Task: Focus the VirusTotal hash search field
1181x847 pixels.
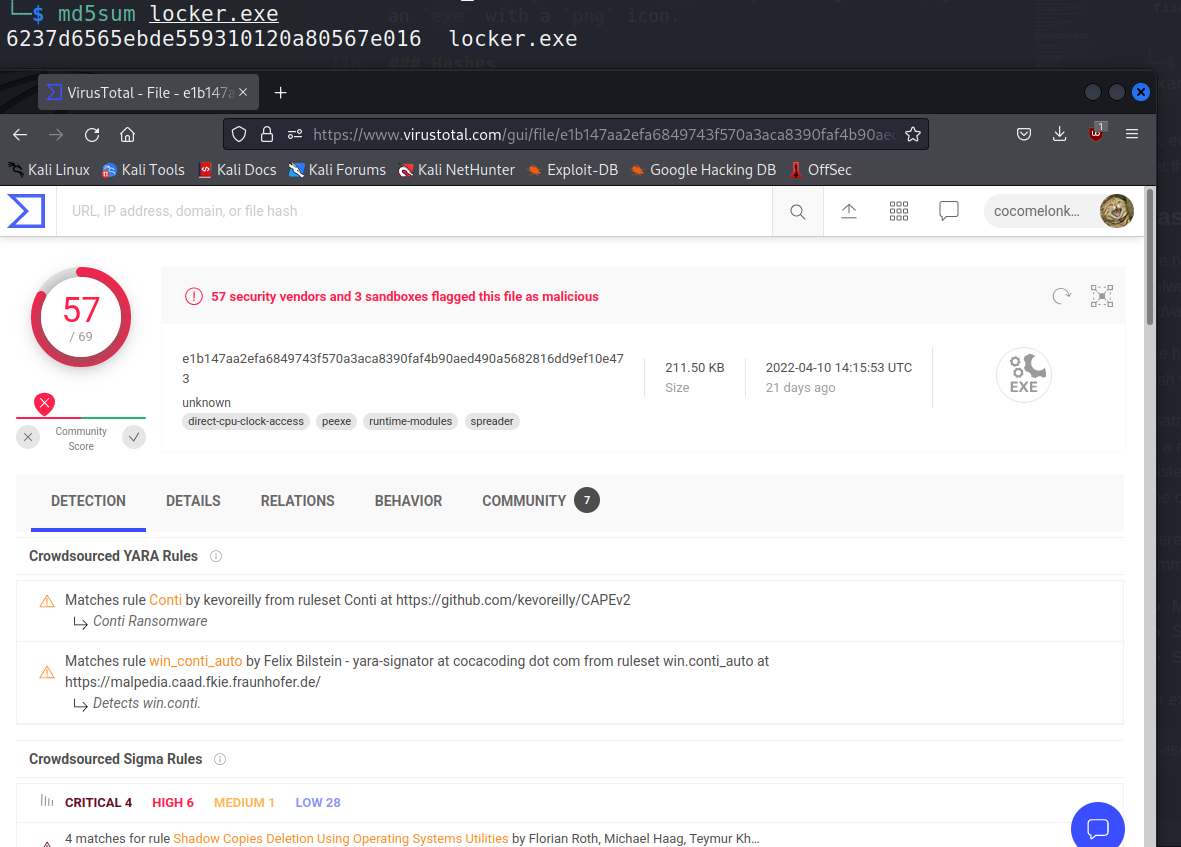Action: coord(414,211)
